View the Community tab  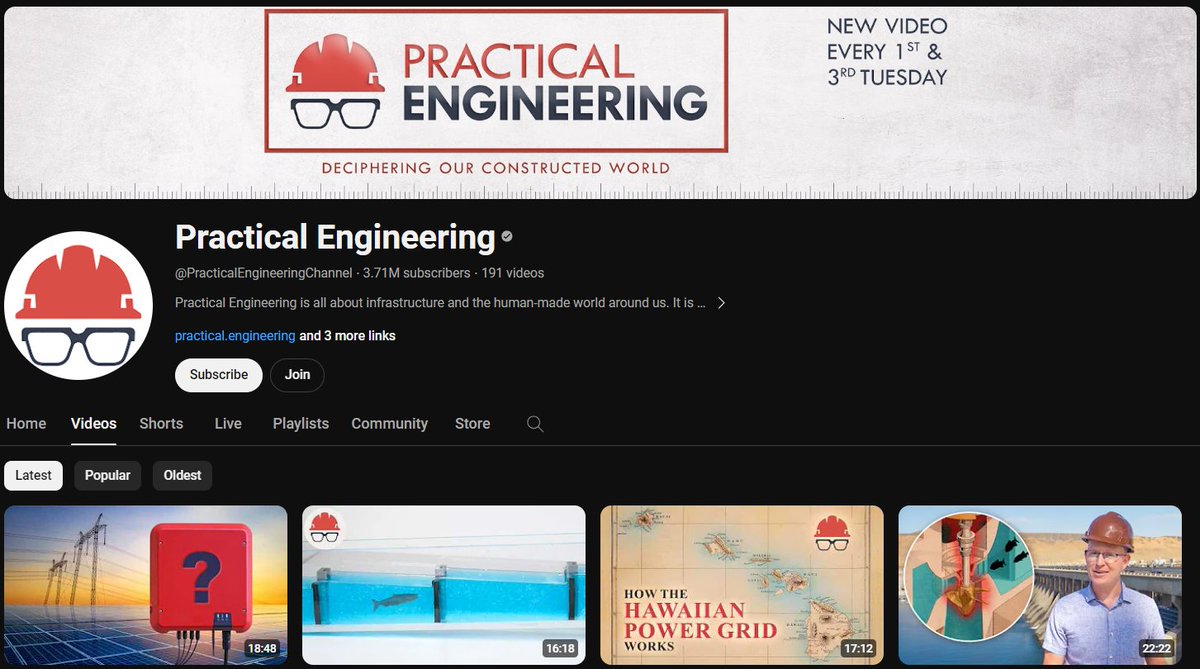click(x=390, y=424)
